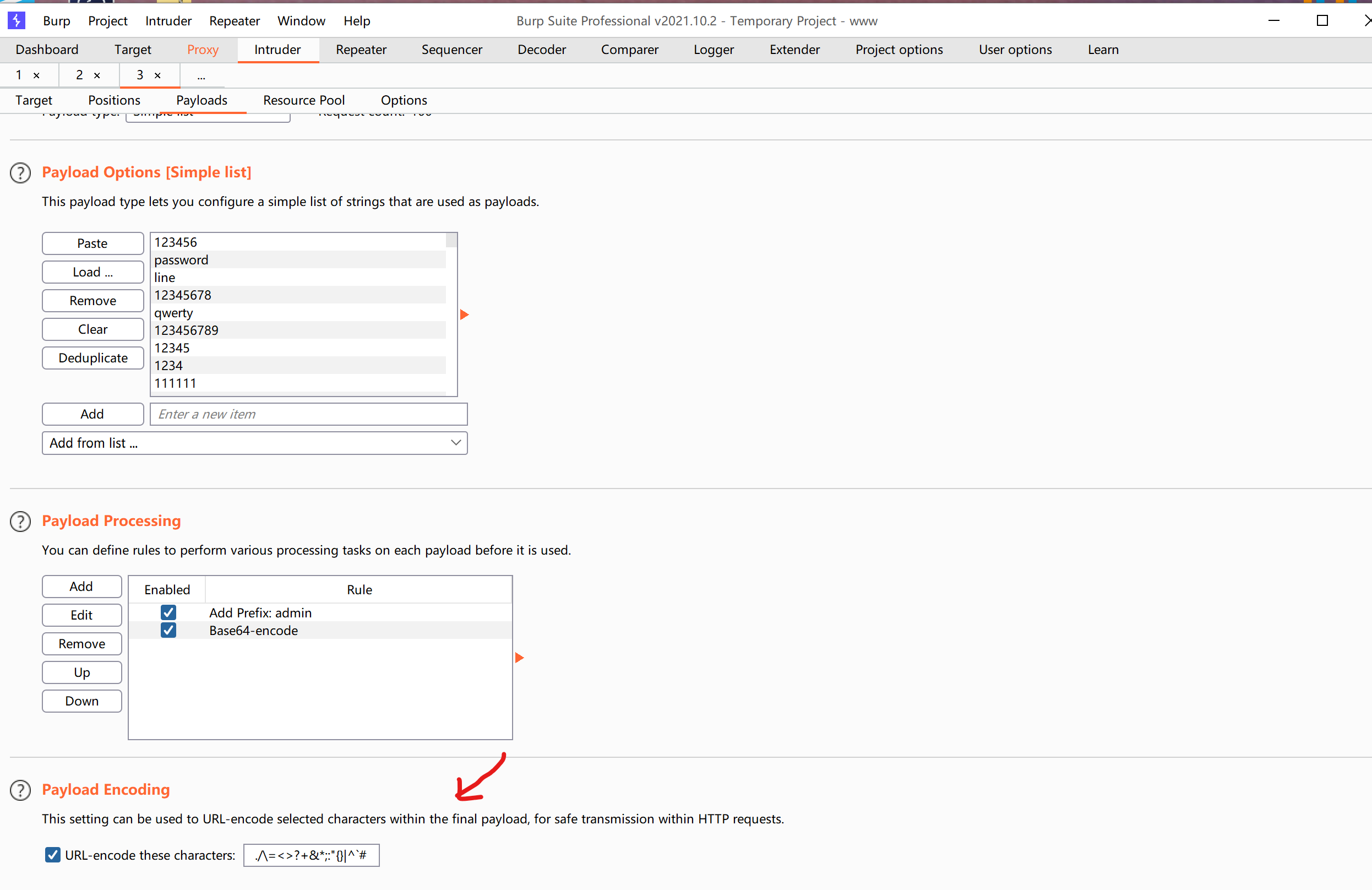The height and width of the screenshot is (890, 1372).
Task: Toggle Add Prefix: admin rule checkbox
Action: (x=168, y=612)
